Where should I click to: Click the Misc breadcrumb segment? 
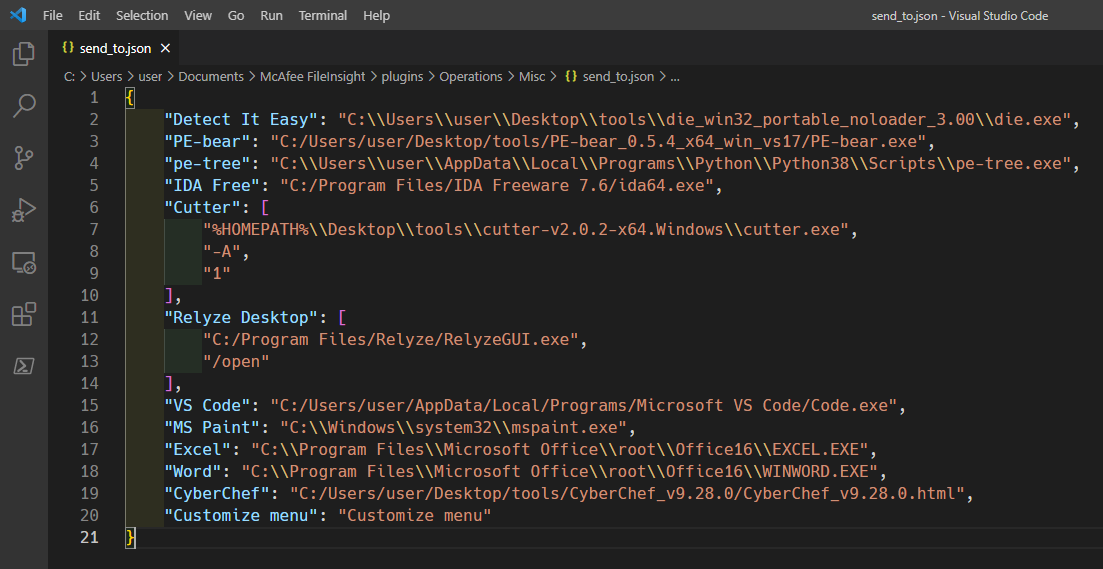pos(532,77)
